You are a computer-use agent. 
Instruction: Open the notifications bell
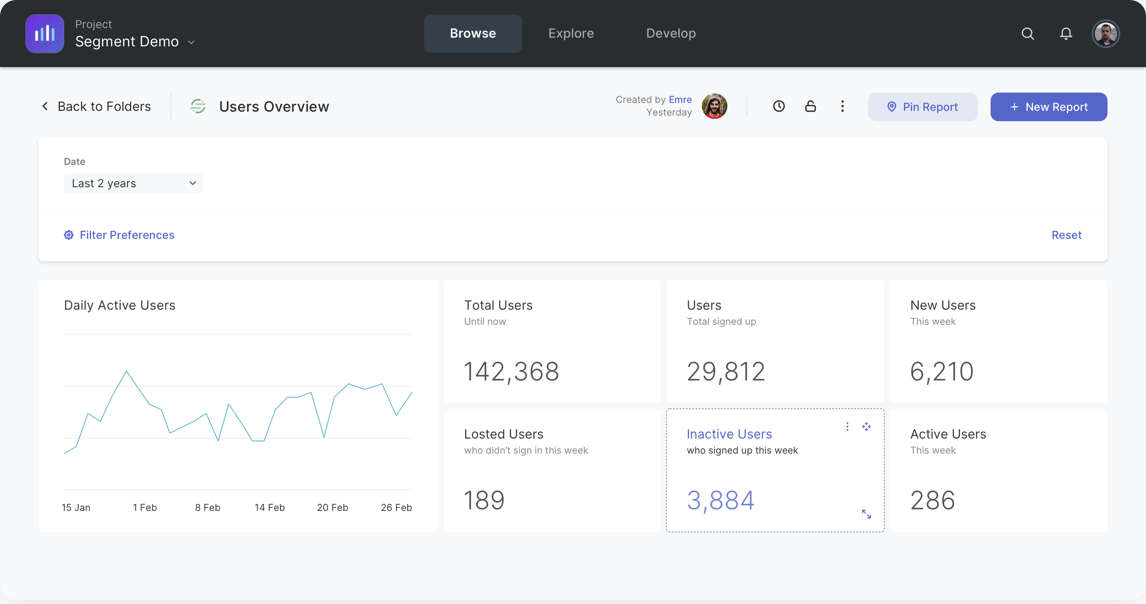1066,34
